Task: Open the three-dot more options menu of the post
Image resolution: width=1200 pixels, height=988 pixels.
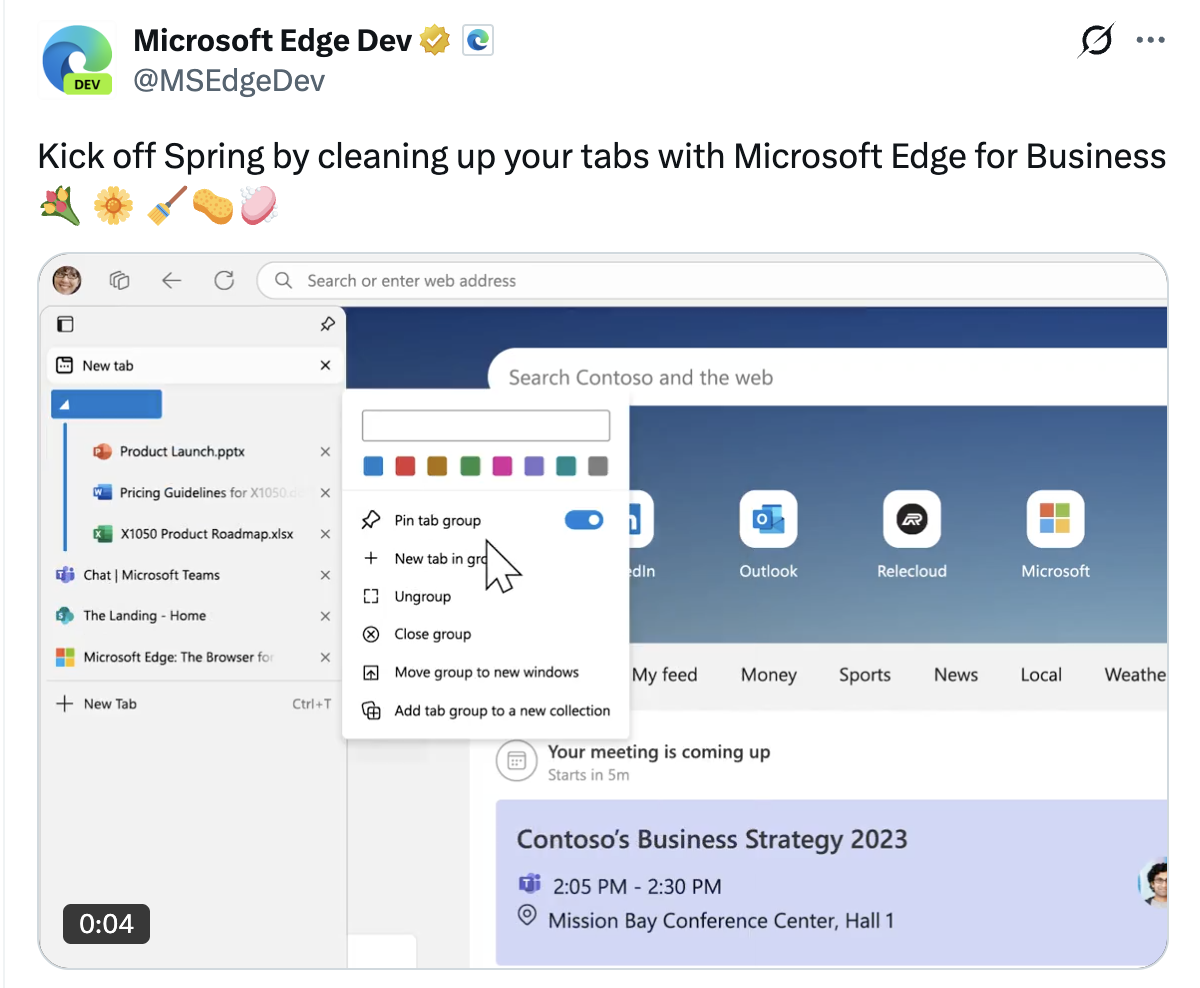Action: click(1151, 41)
